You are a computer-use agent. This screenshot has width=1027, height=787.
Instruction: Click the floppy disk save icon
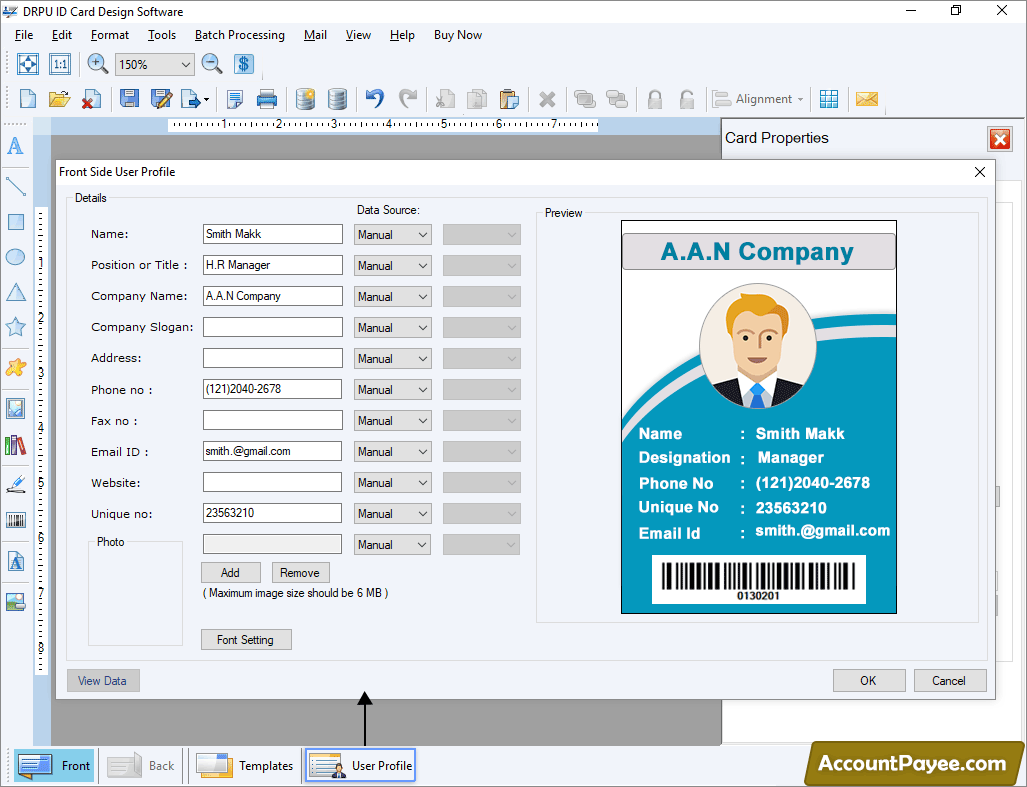pyautogui.click(x=129, y=99)
